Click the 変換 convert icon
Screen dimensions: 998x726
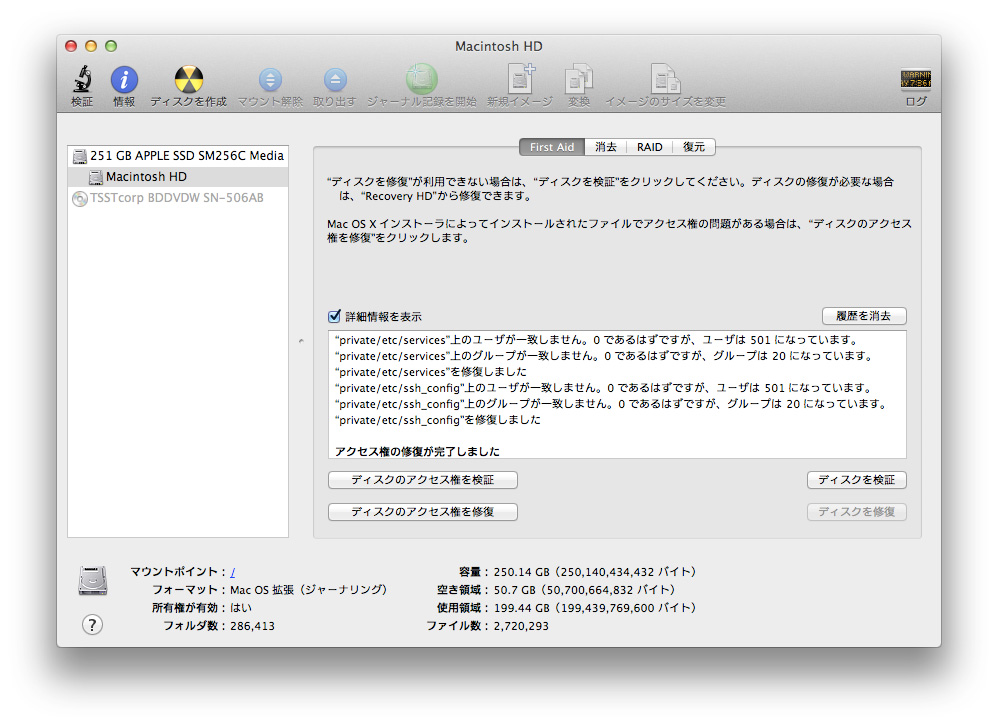tap(579, 81)
